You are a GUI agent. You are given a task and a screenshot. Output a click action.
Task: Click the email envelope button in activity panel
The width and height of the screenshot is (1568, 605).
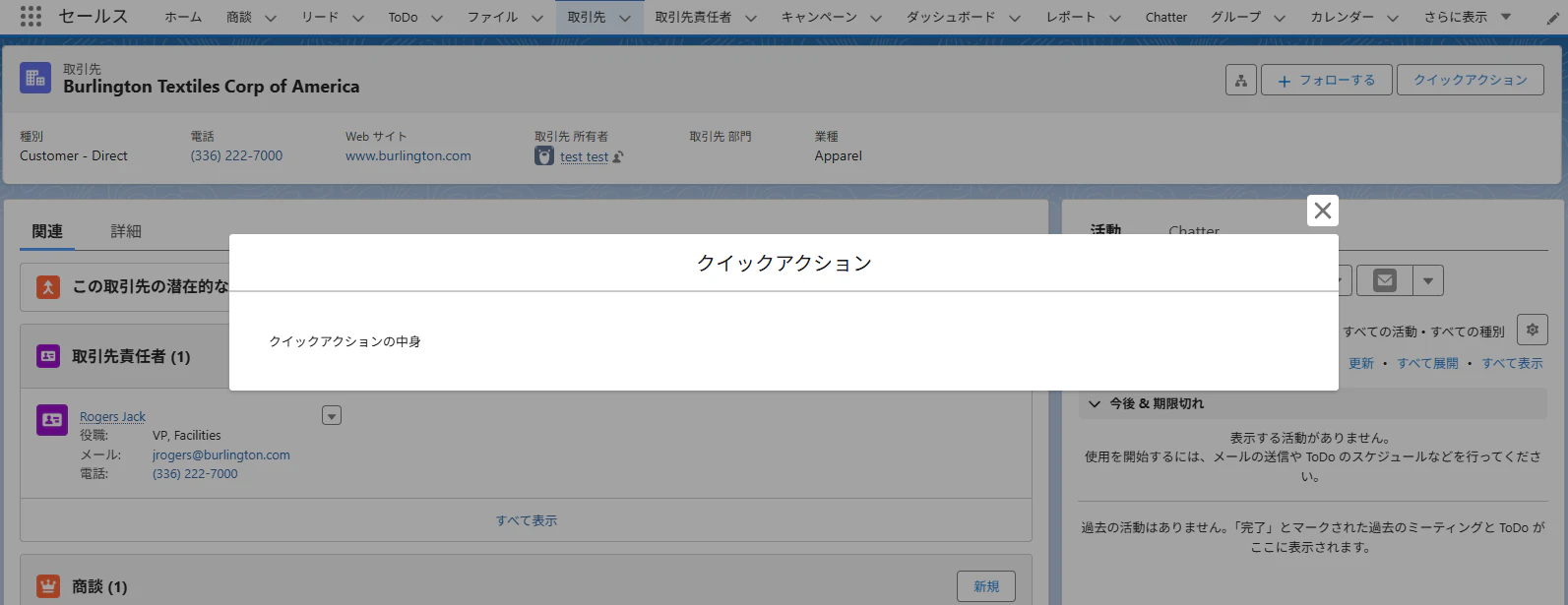(x=1385, y=280)
